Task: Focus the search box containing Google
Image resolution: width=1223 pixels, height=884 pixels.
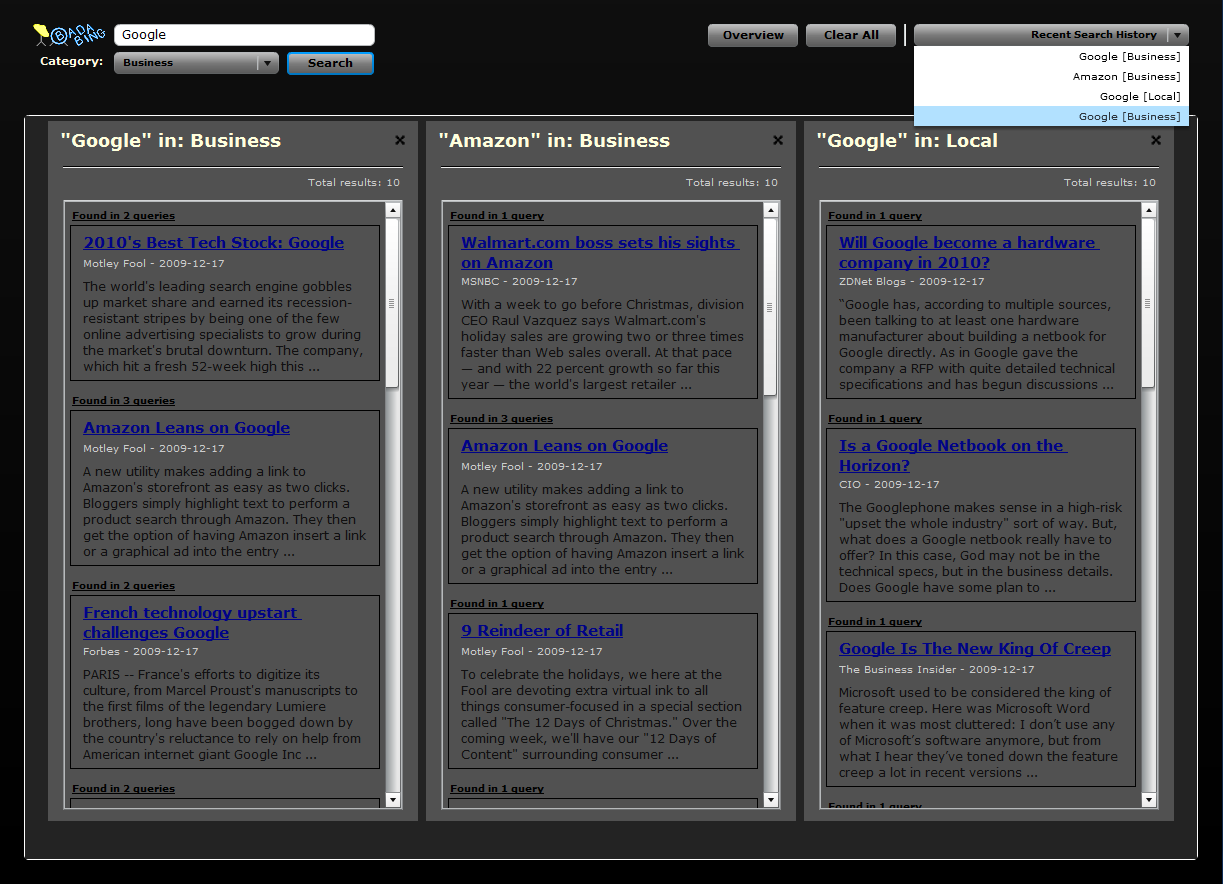Action: 244,35
